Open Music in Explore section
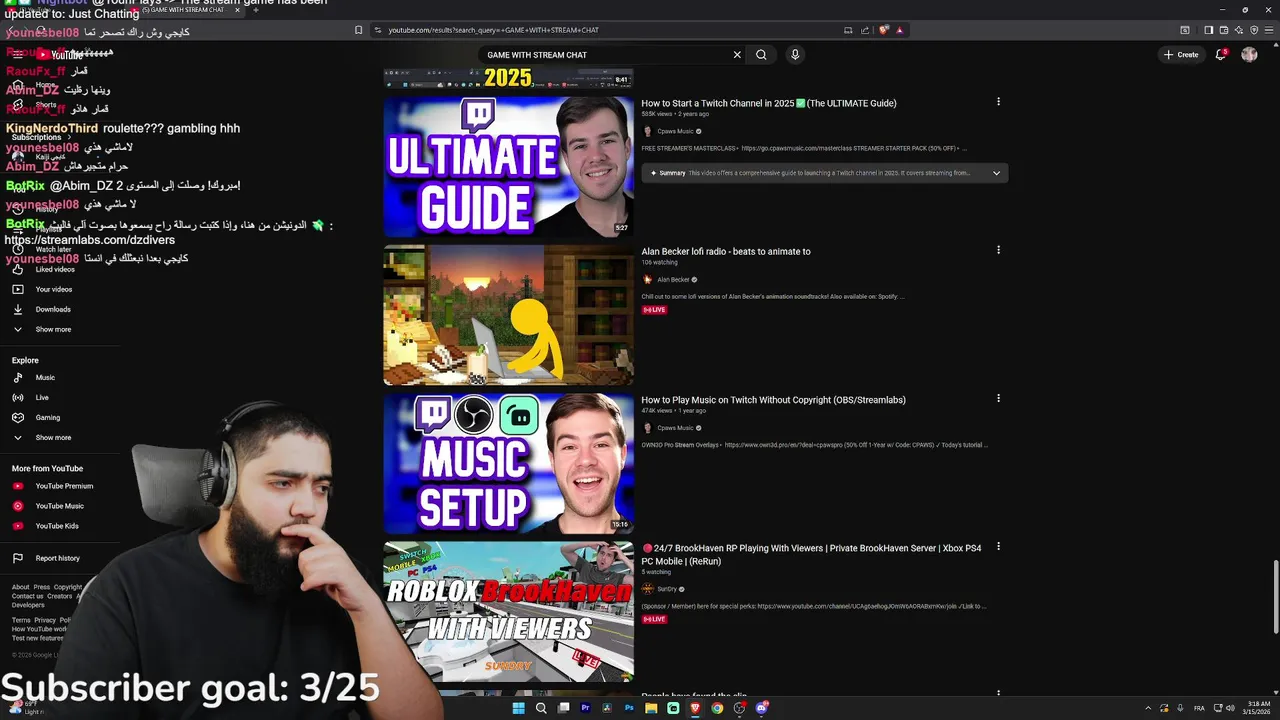The image size is (1280, 720). tap(45, 377)
